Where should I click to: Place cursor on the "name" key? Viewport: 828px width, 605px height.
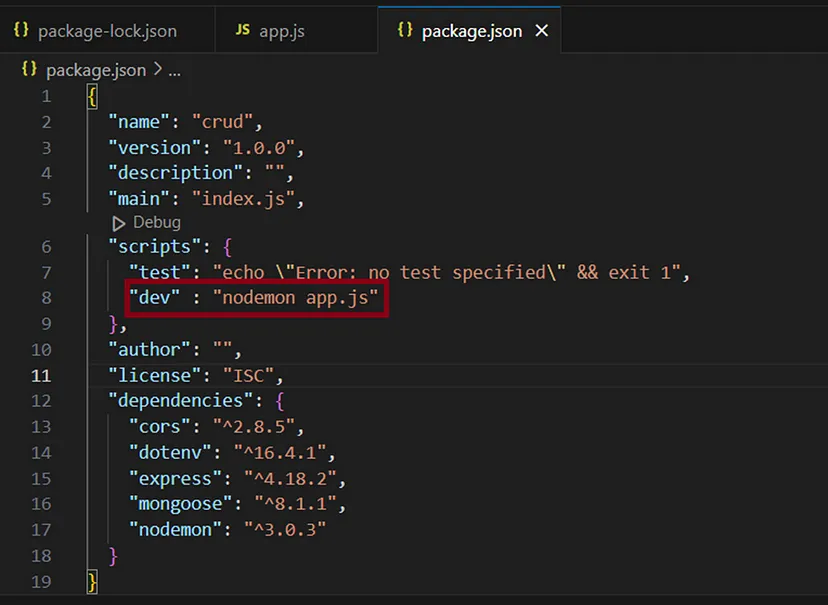click(x=139, y=122)
